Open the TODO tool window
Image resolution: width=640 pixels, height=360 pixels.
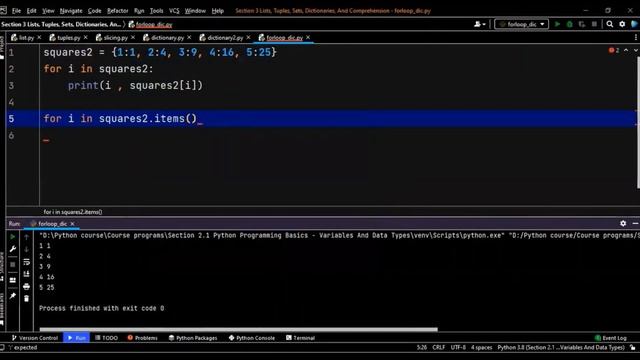(x=107, y=338)
